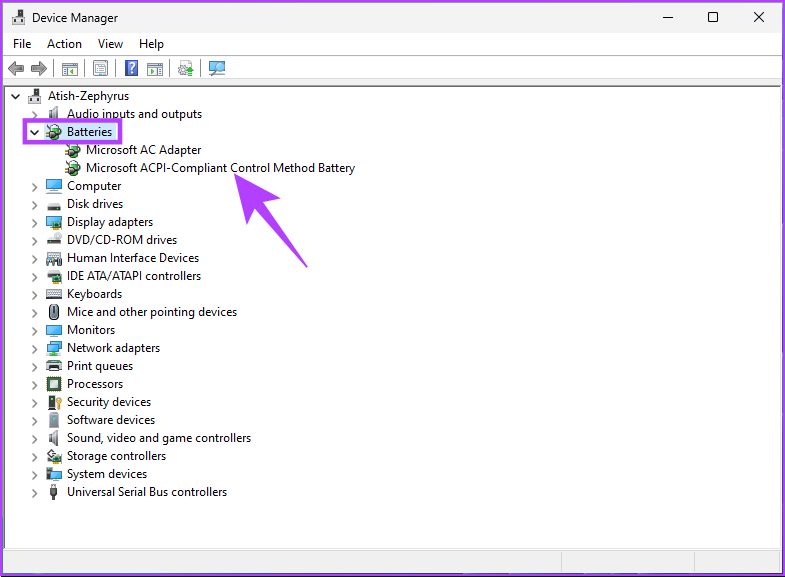
Task: Click Show/Hide Console Tree toolbar icon
Action: pos(70,68)
